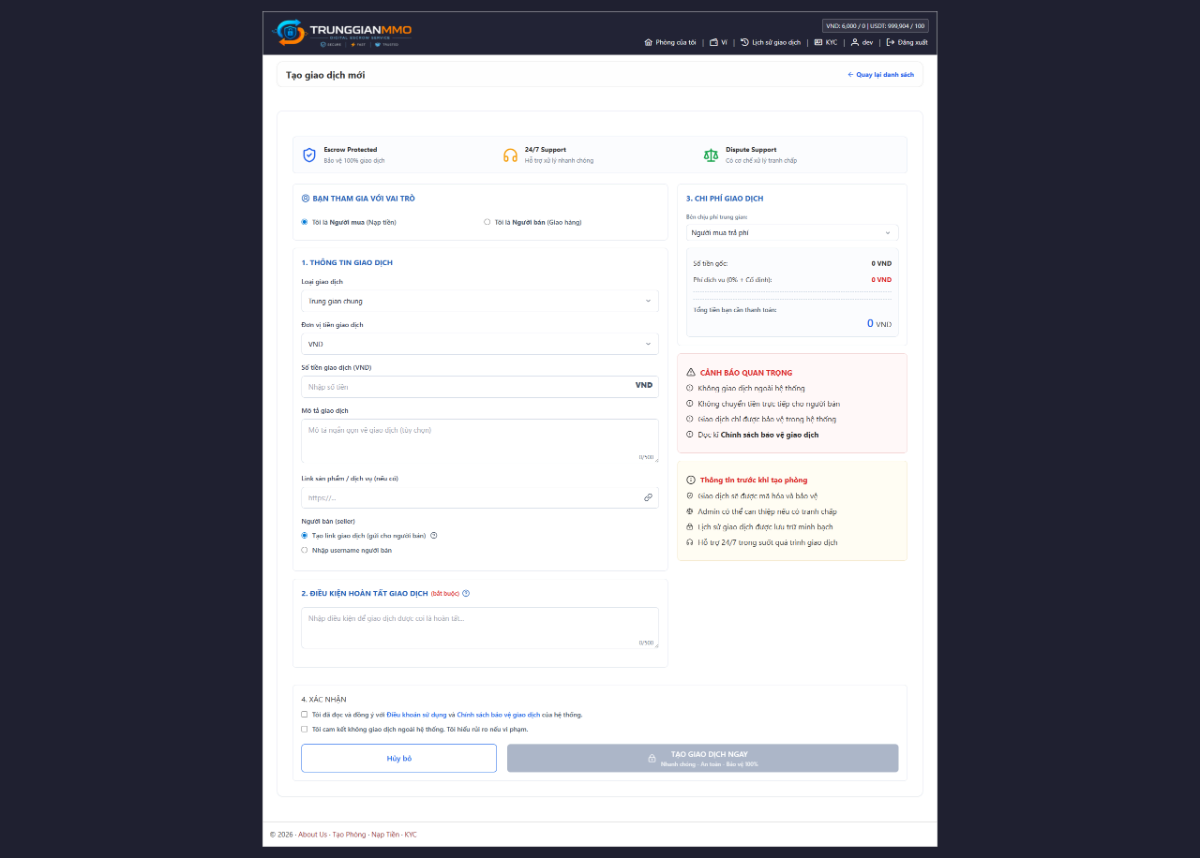Click the info icon beside Đọc kĩ Chính sách bảo vệ
This screenshot has height=858, width=1200.
pyautogui.click(x=690, y=435)
